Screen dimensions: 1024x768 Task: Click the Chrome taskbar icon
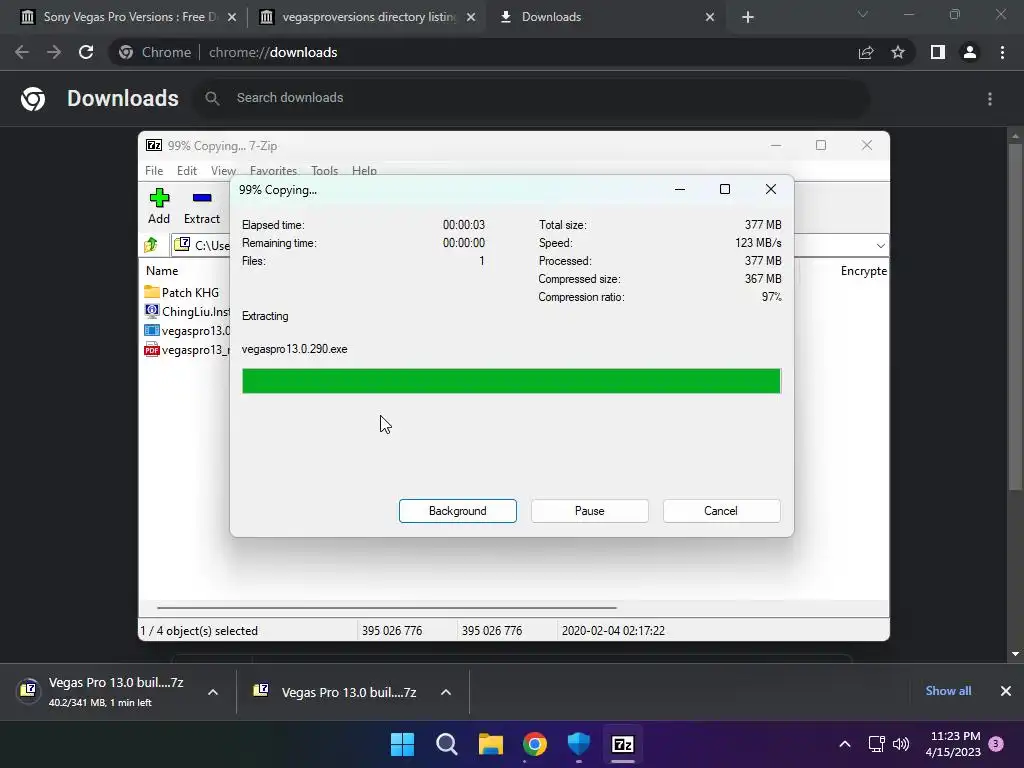[x=535, y=744]
